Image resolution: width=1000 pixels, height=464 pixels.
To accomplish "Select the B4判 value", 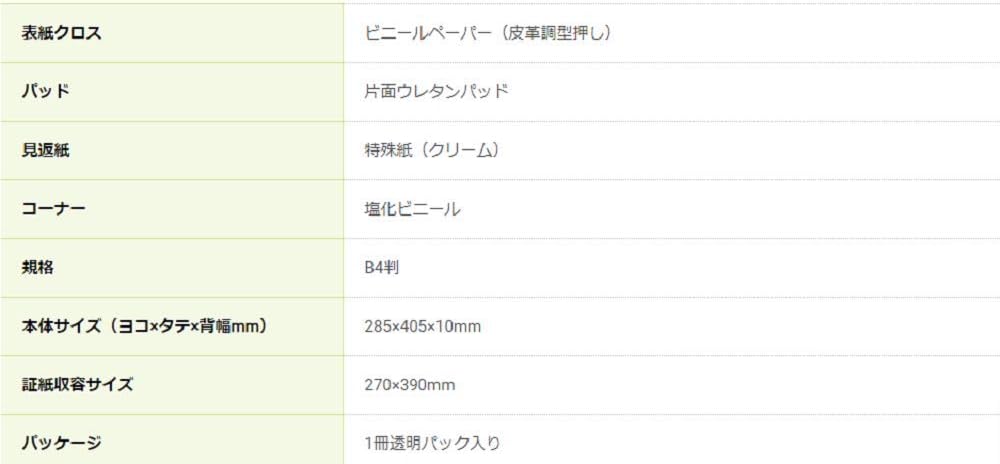I will (382, 267).
